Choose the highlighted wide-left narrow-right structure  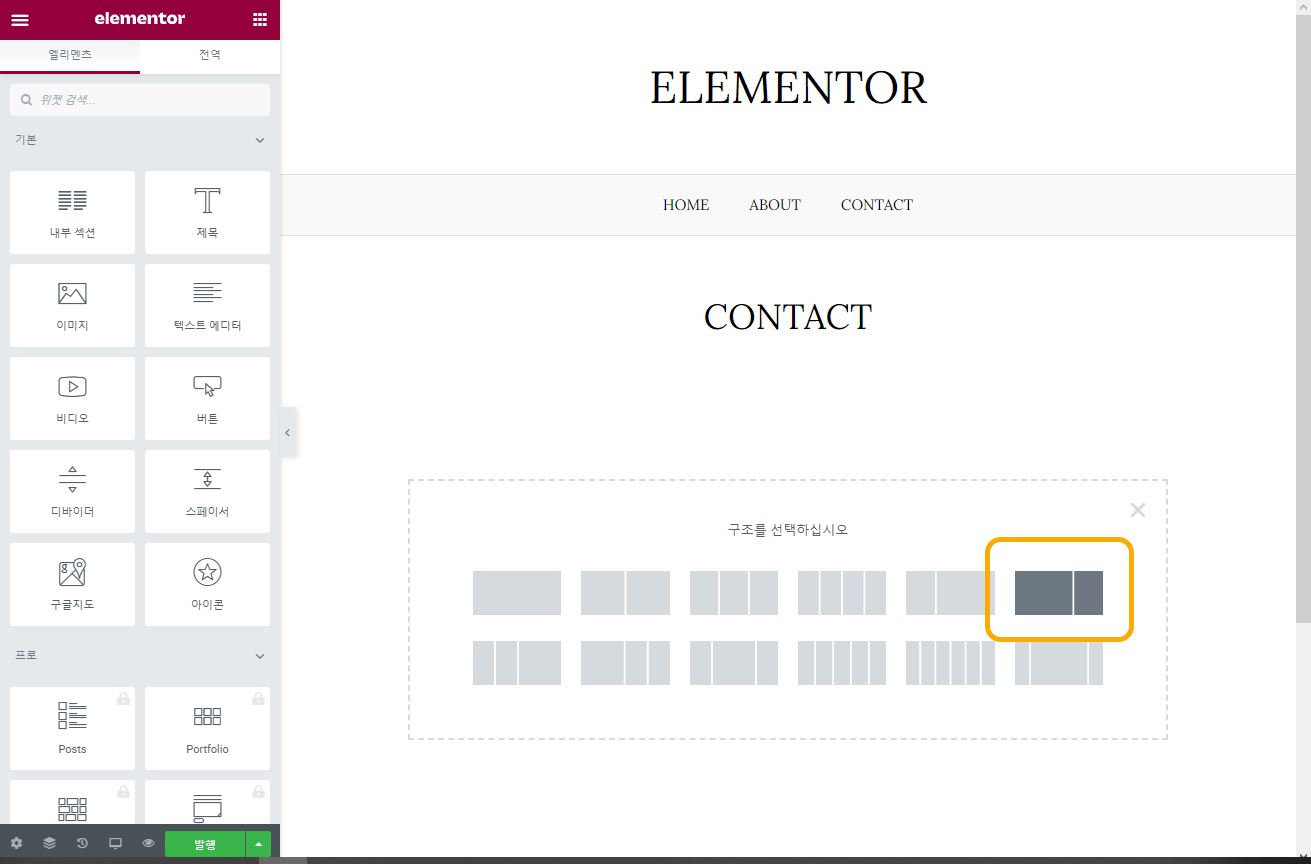[x=1059, y=593]
